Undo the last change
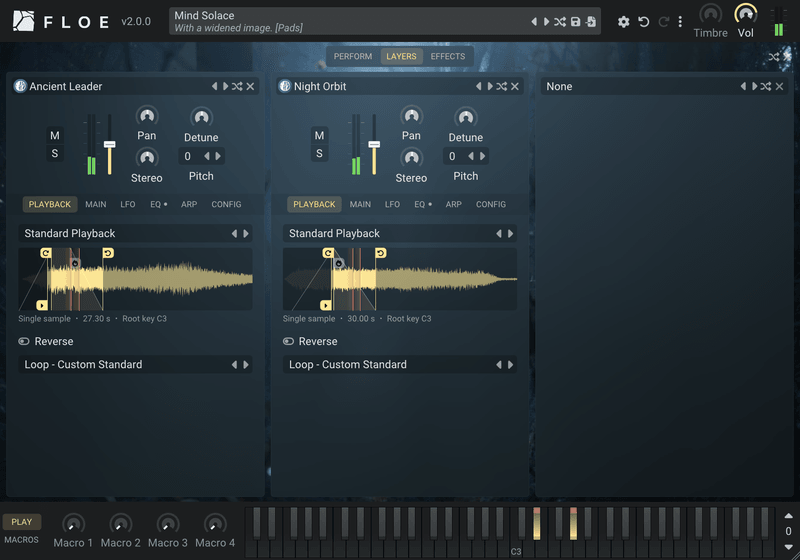This screenshot has height=560, width=800. (644, 21)
